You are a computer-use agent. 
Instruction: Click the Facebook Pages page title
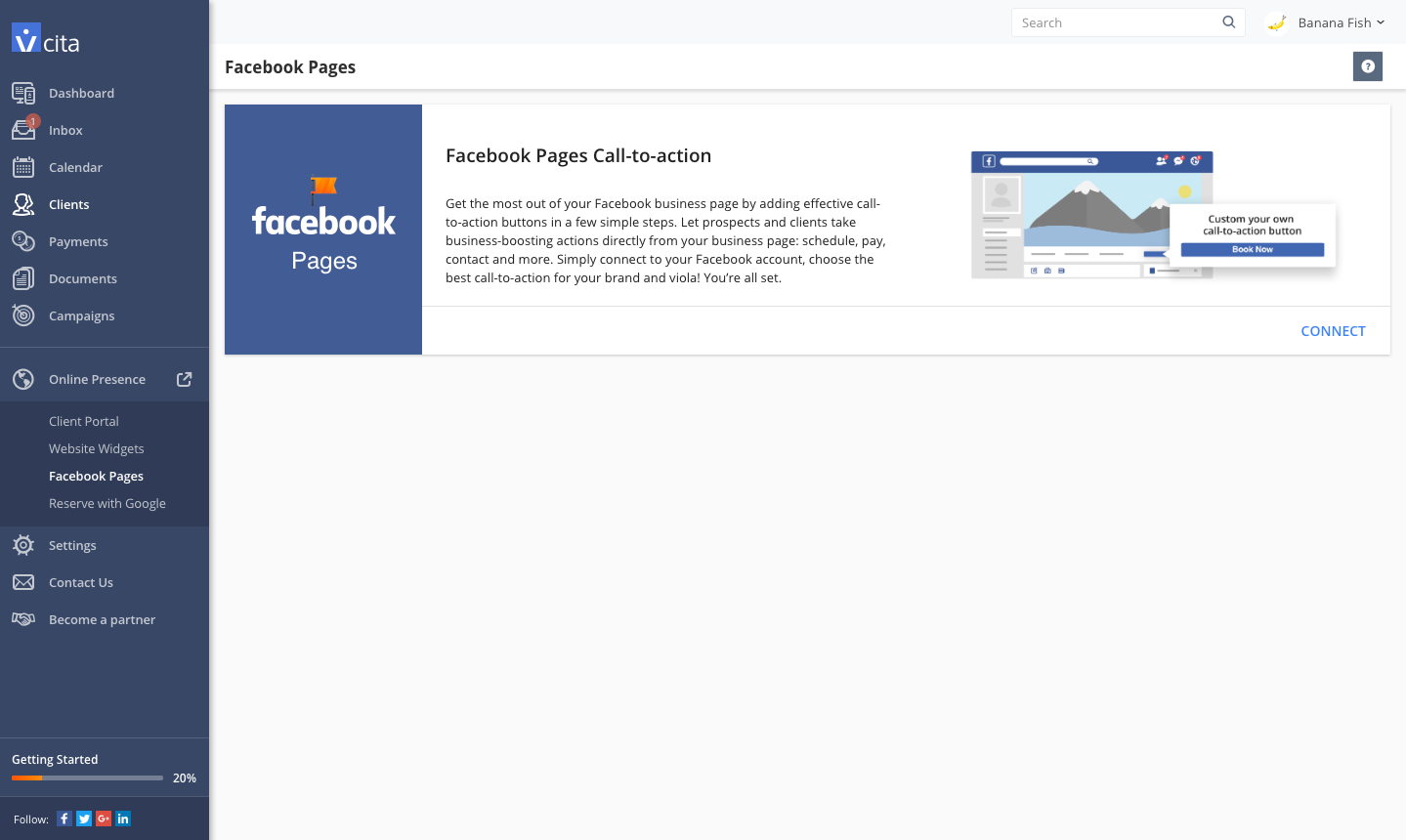coord(290,66)
